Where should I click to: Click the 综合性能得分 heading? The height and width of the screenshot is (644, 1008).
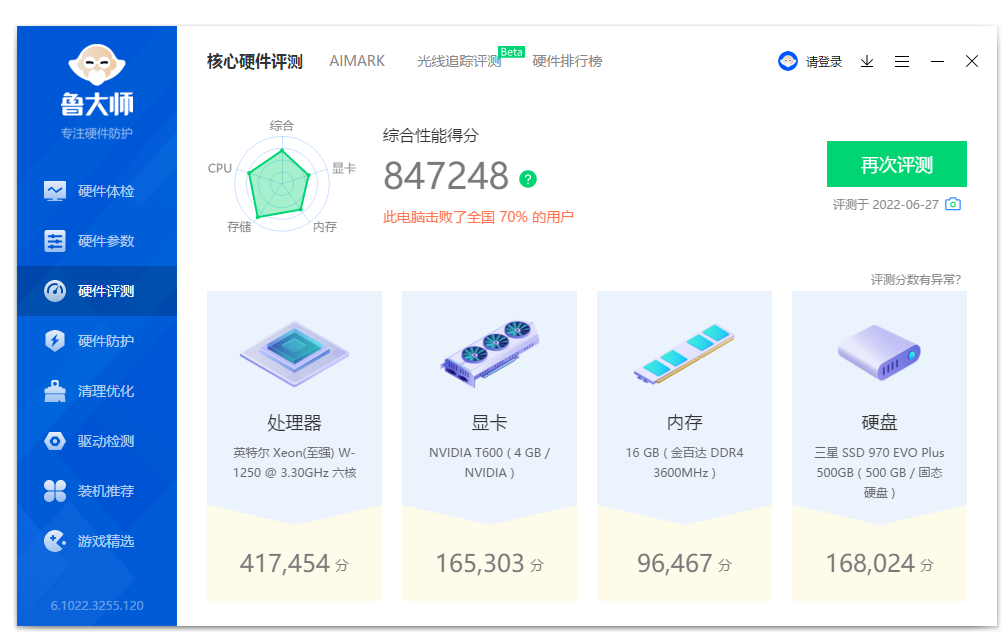[431, 136]
